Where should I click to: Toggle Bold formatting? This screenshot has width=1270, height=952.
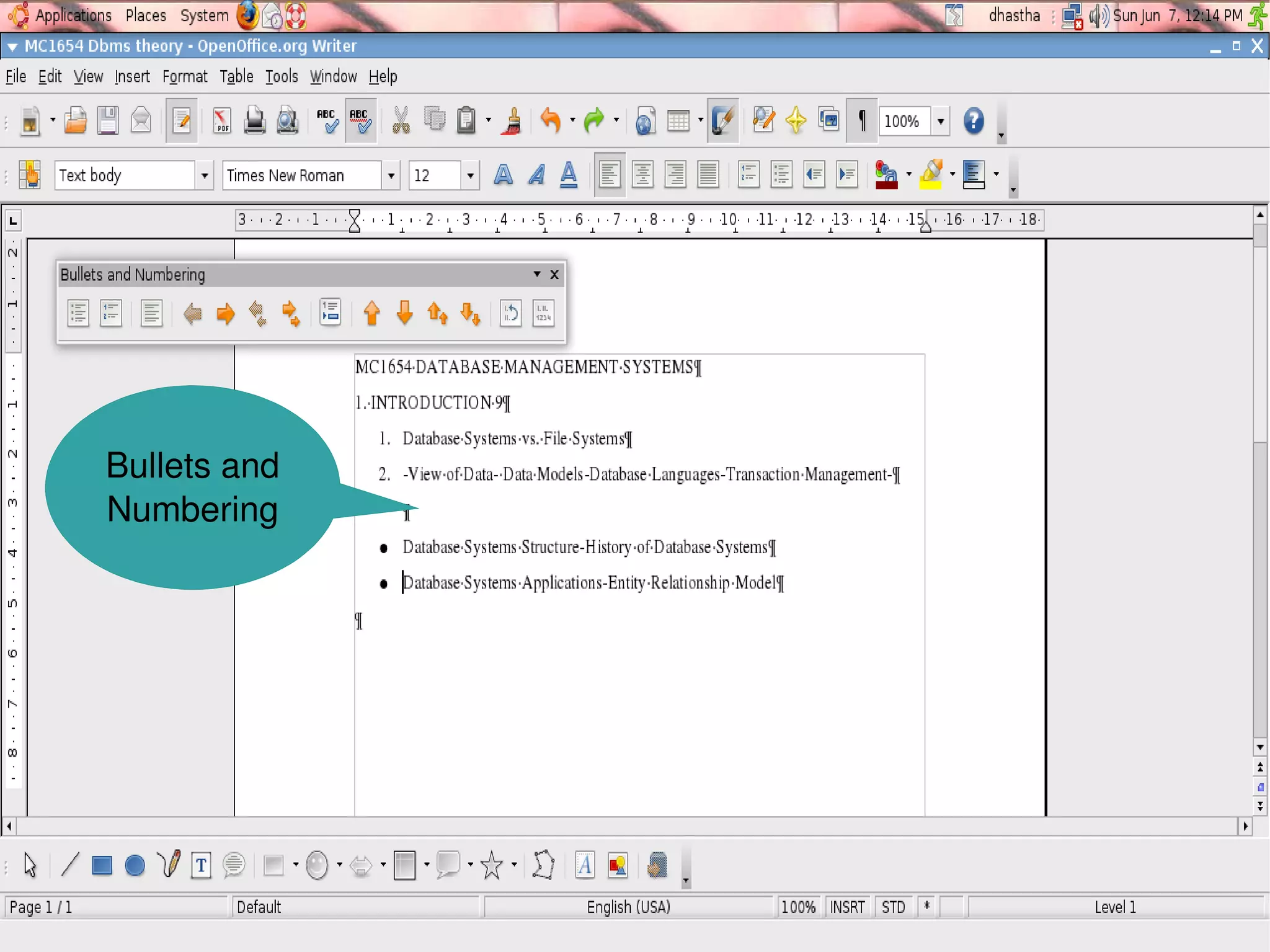503,175
